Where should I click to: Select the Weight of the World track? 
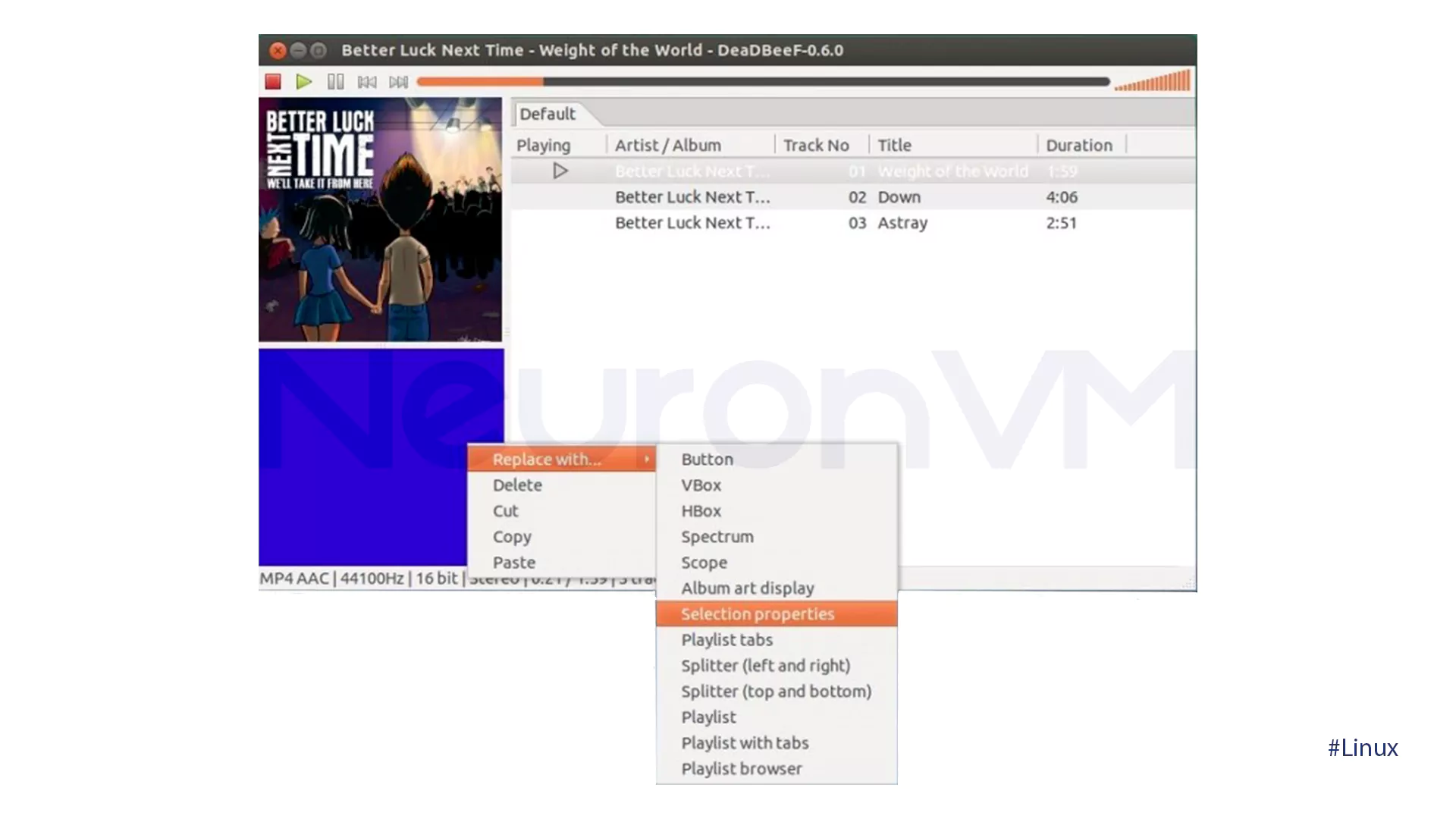point(854,171)
